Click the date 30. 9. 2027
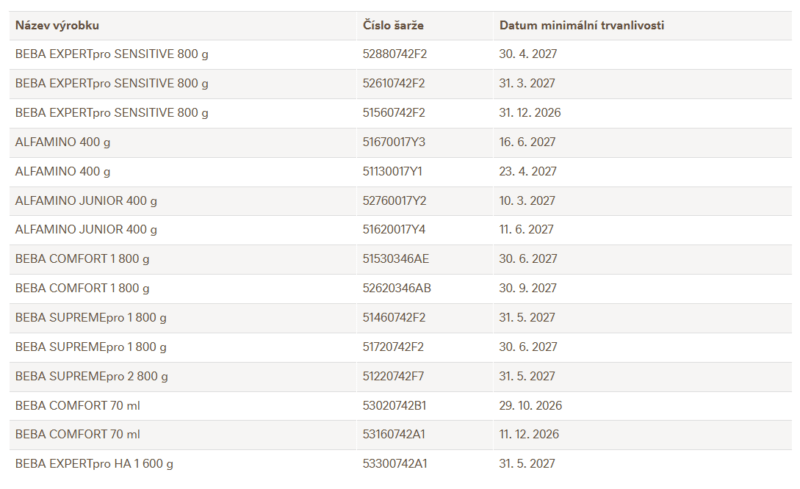 point(528,288)
